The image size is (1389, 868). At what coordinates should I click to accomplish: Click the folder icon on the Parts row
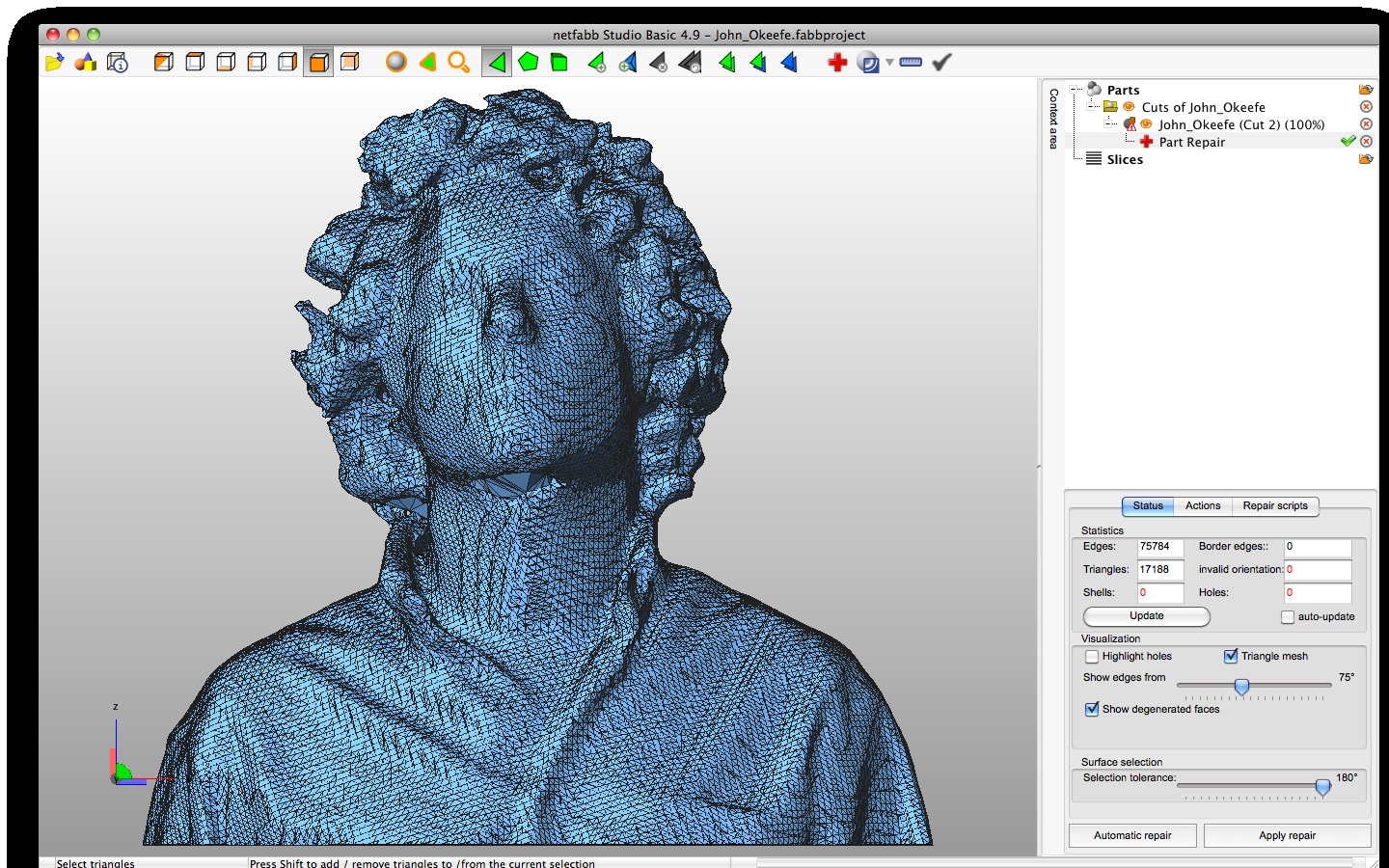(1366, 90)
